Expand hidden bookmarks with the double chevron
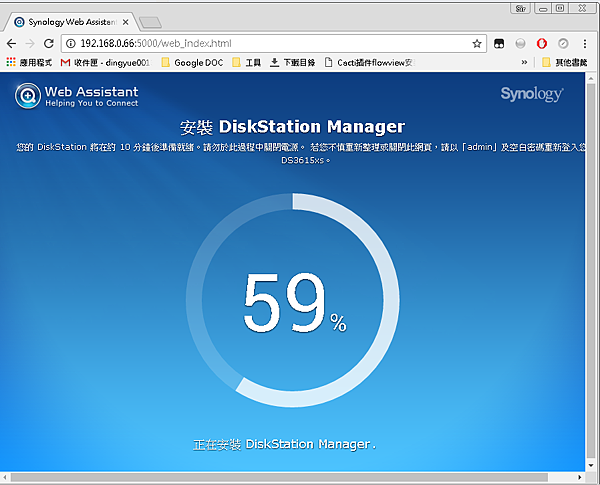 tap(524, 62)
